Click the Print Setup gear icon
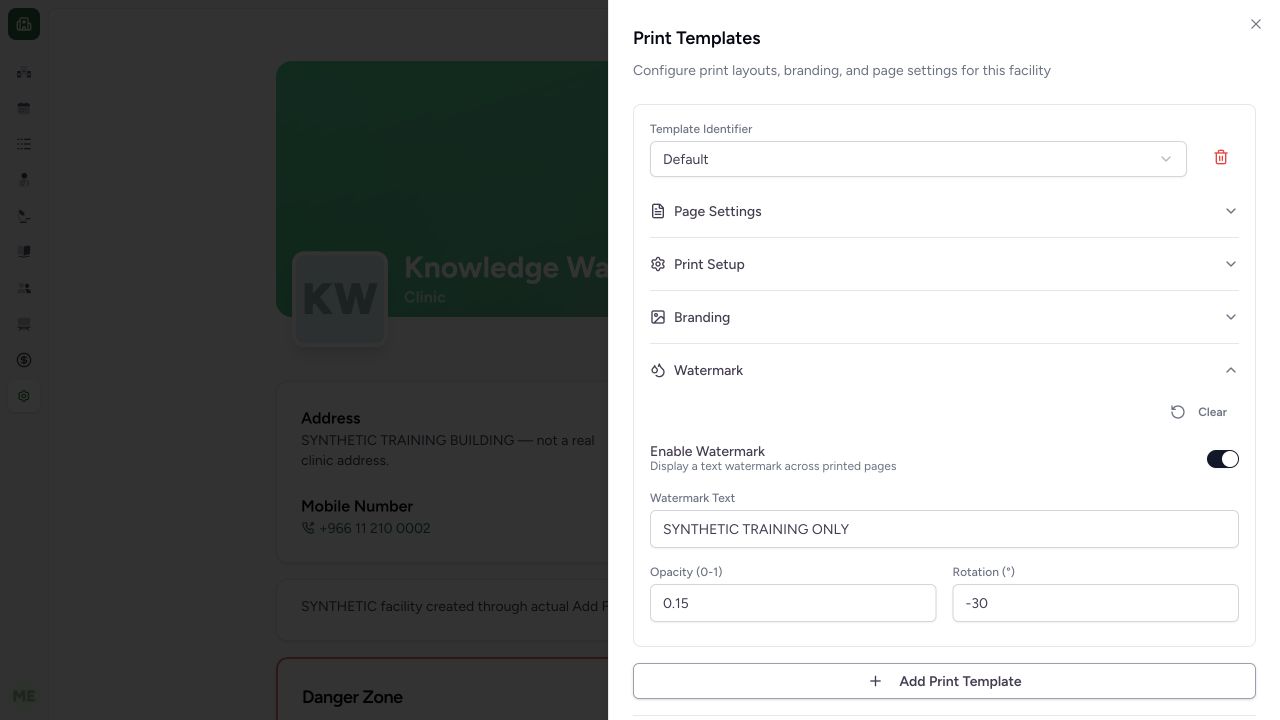The height and width of the screenshot is (720, 1280). (658, 264)
